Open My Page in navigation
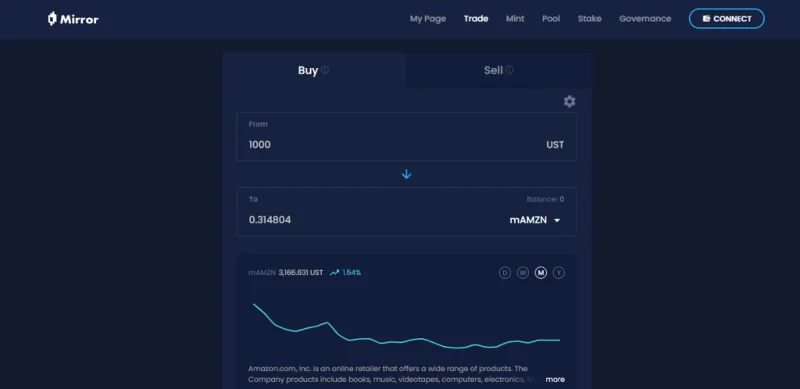Viewport: 800px width, 389px height. (x=428, y=19)
